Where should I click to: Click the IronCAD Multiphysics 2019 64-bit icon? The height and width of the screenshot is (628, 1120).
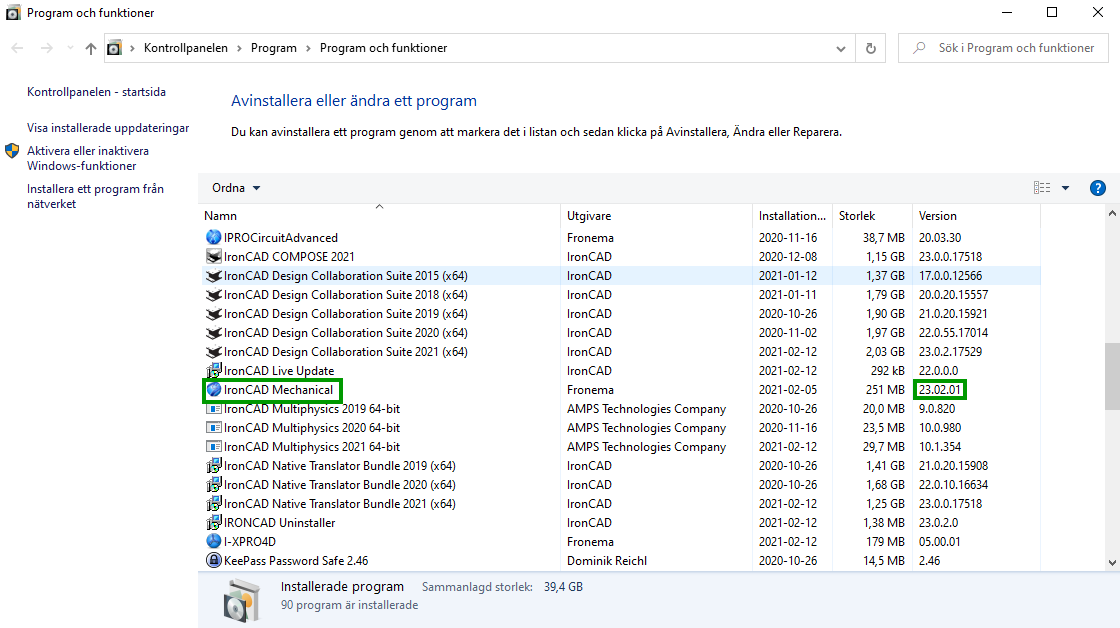coord(214,409)
